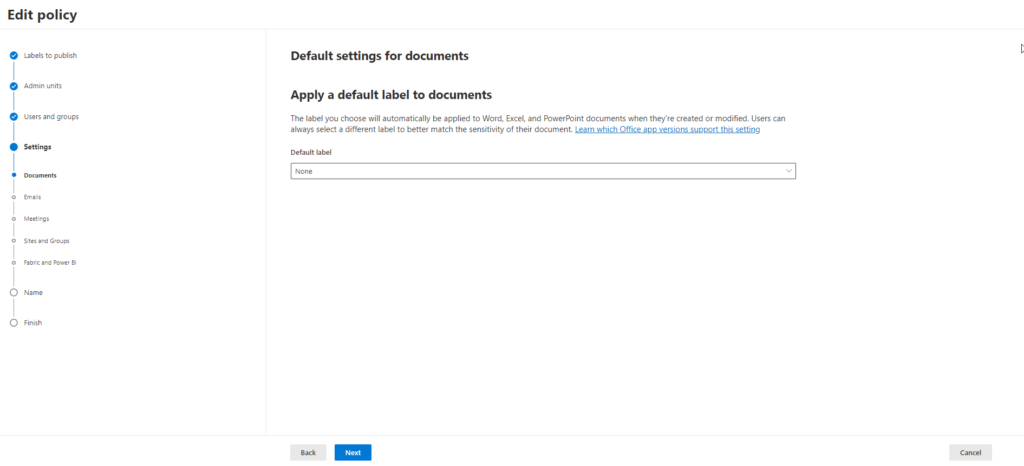The height and width of the screenshot is (466, 1024).
Task: Click the filled circle icon beside Settings
Action: pos(13,147)
